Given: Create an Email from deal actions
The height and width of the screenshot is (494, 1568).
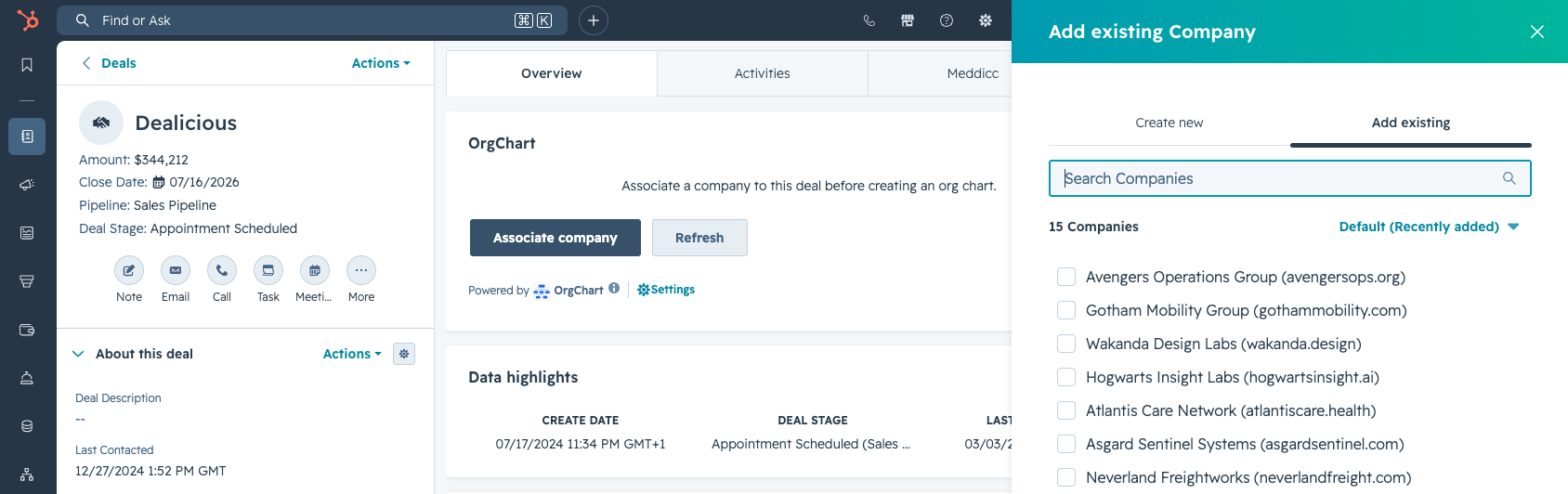Looking at the screenshot, I should tap(176, 270).
